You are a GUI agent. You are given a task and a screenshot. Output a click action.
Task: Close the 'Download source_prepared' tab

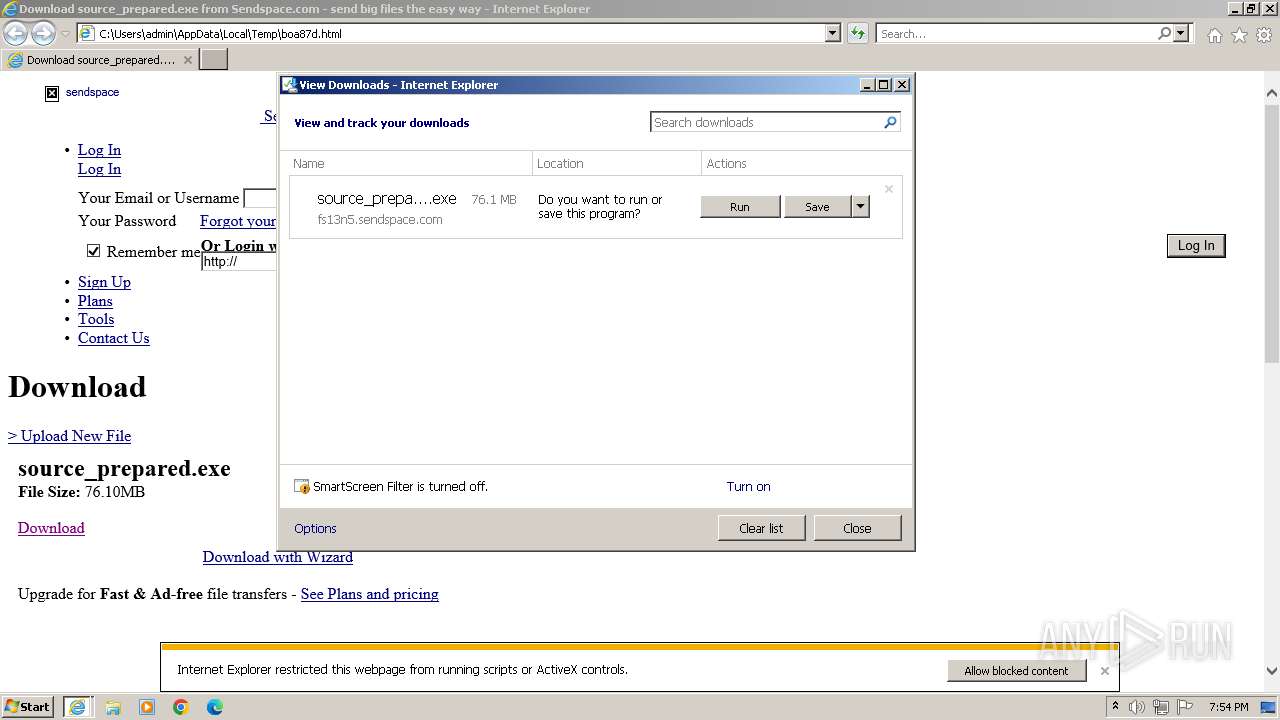pyautogui.click(x=188, y=60)
